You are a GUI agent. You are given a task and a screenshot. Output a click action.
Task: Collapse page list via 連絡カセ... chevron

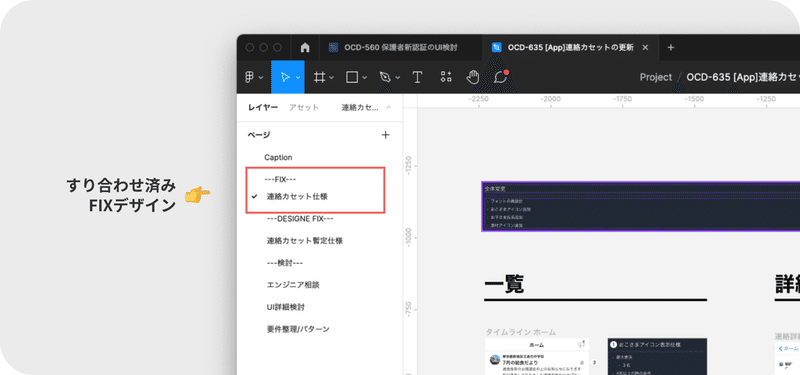[389, 108]
